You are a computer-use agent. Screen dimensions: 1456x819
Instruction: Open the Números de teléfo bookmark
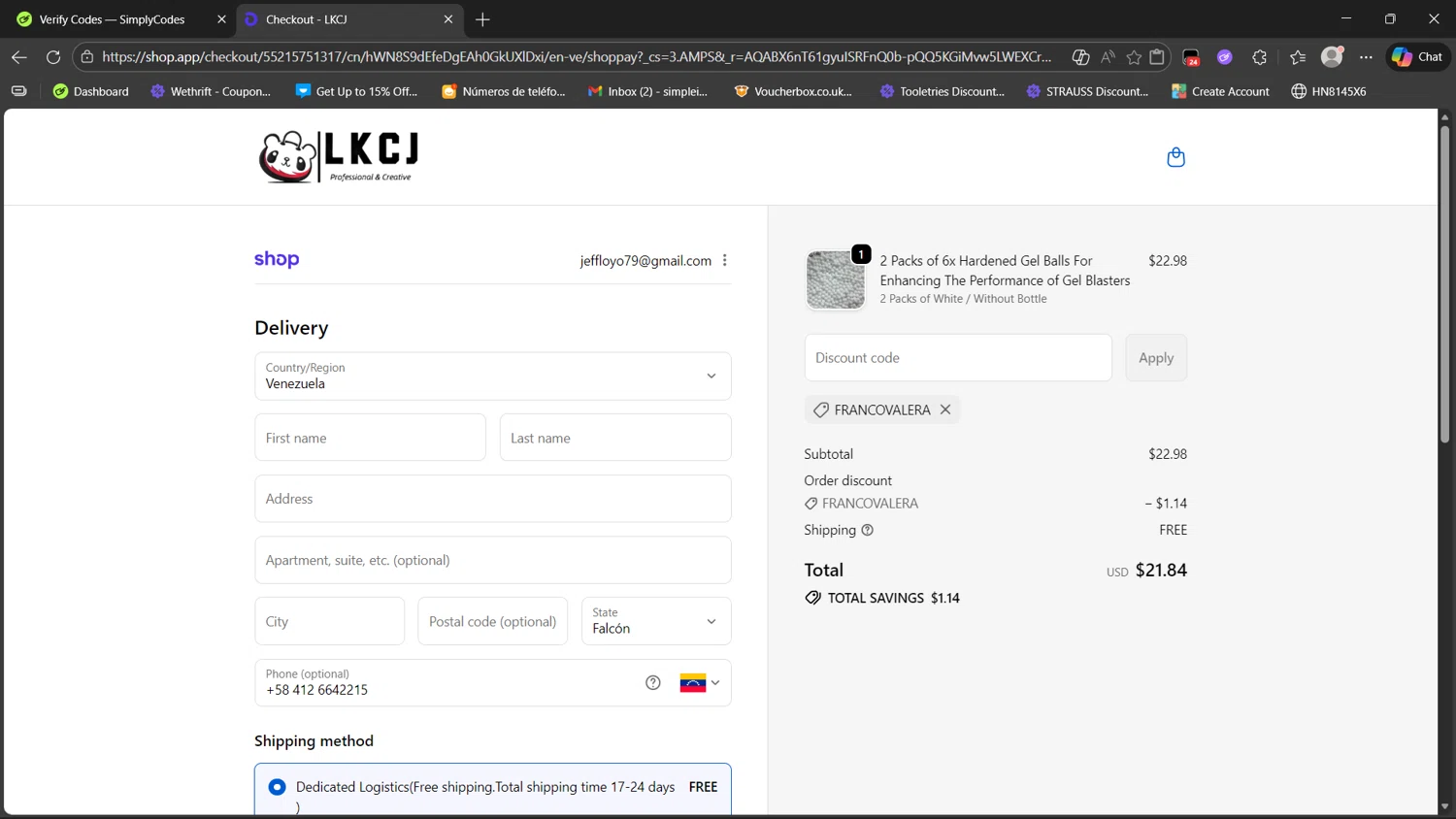[x=503, y=91]
